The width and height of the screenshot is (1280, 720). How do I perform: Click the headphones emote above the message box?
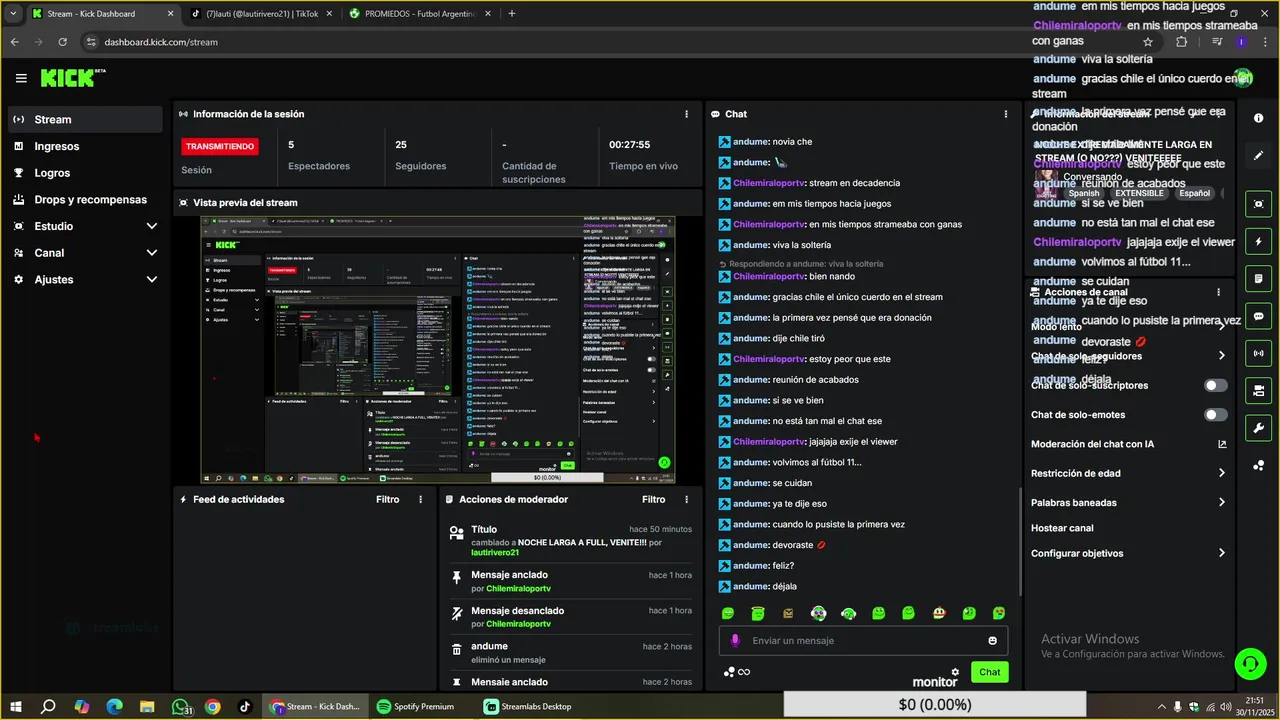click(x=849, y=612)
